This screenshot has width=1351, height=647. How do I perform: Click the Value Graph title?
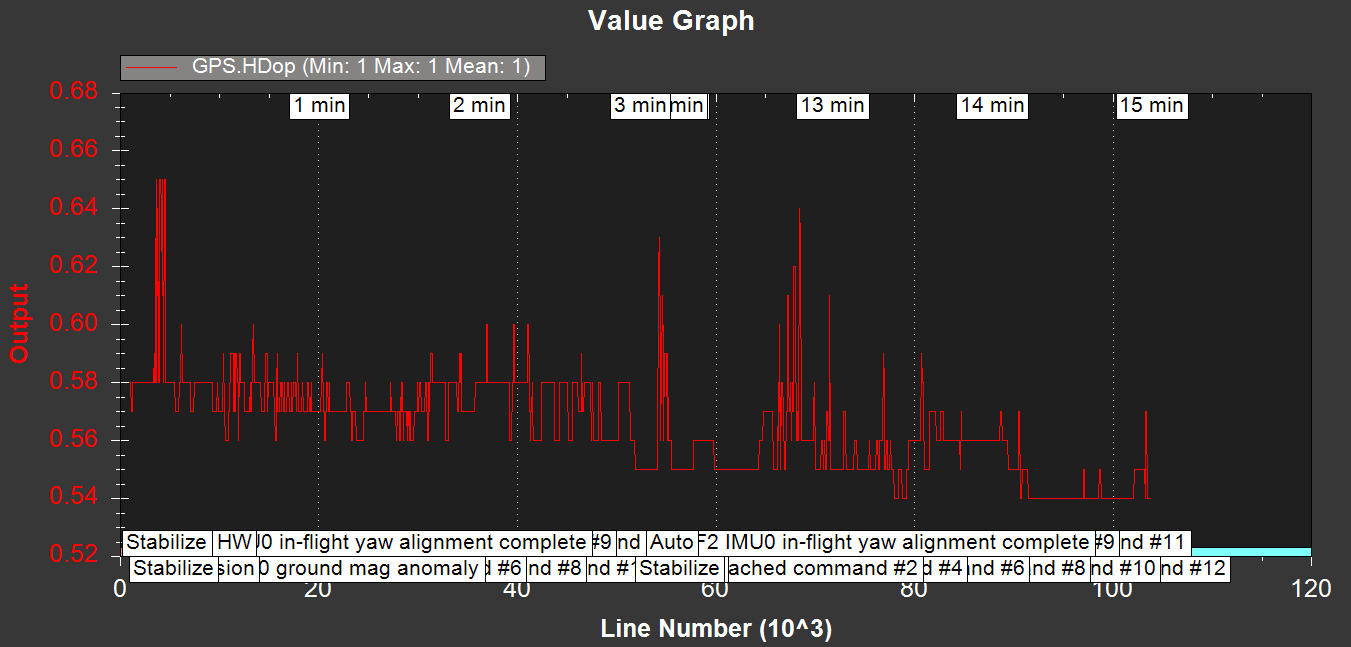[671, 21]
